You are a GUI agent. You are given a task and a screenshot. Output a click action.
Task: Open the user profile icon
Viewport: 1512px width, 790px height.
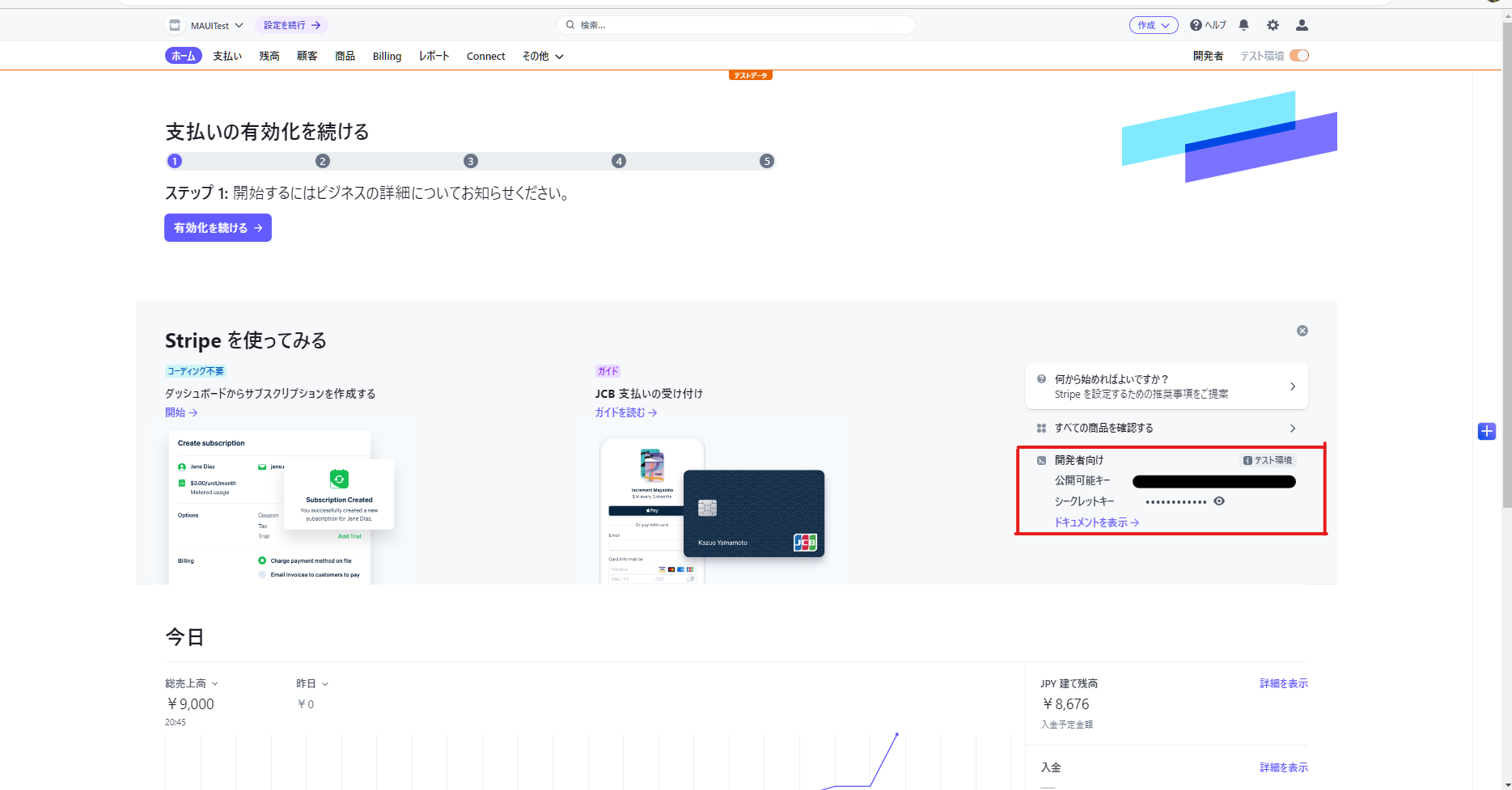[x=1302, y=25]
